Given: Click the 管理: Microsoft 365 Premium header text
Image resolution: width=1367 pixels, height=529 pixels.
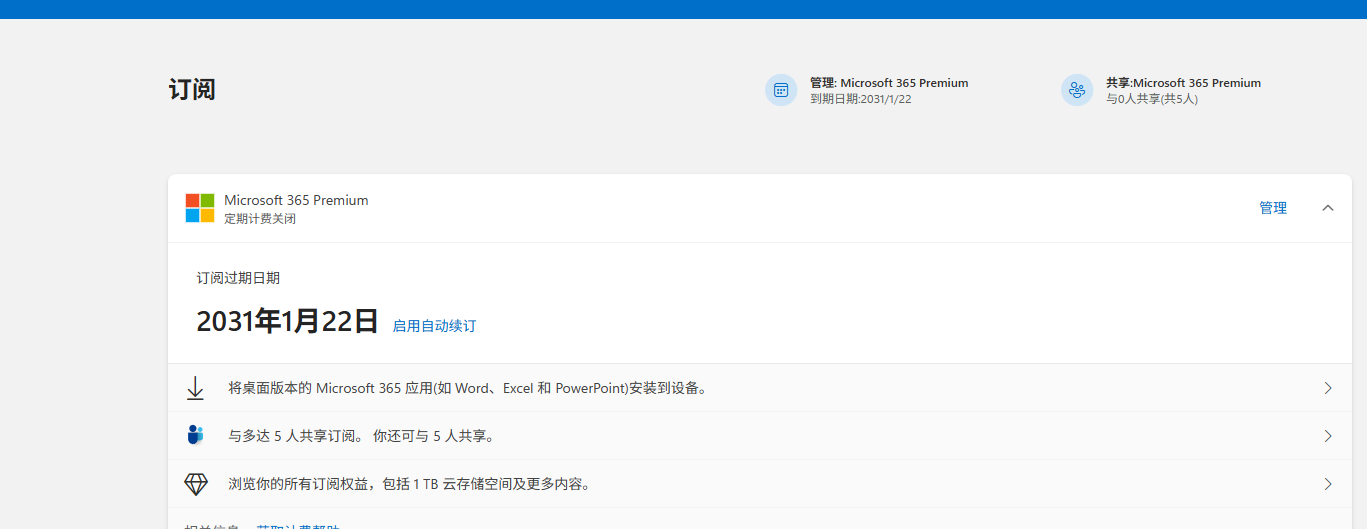Looking at the screenshot, I should [x=889, y=83].
